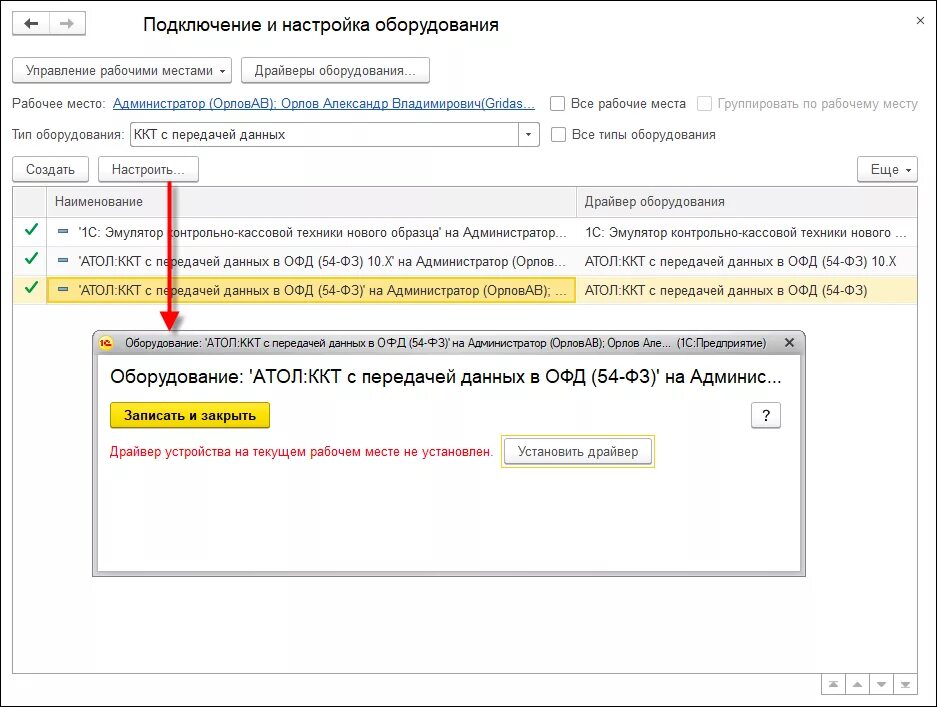Expand the Тип оборудования dropdown arrow
The image size is (937, 707).
528,134
